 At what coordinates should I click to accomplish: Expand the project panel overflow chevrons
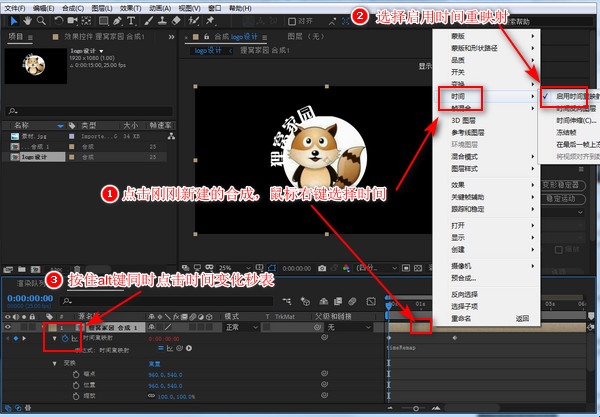171,37
